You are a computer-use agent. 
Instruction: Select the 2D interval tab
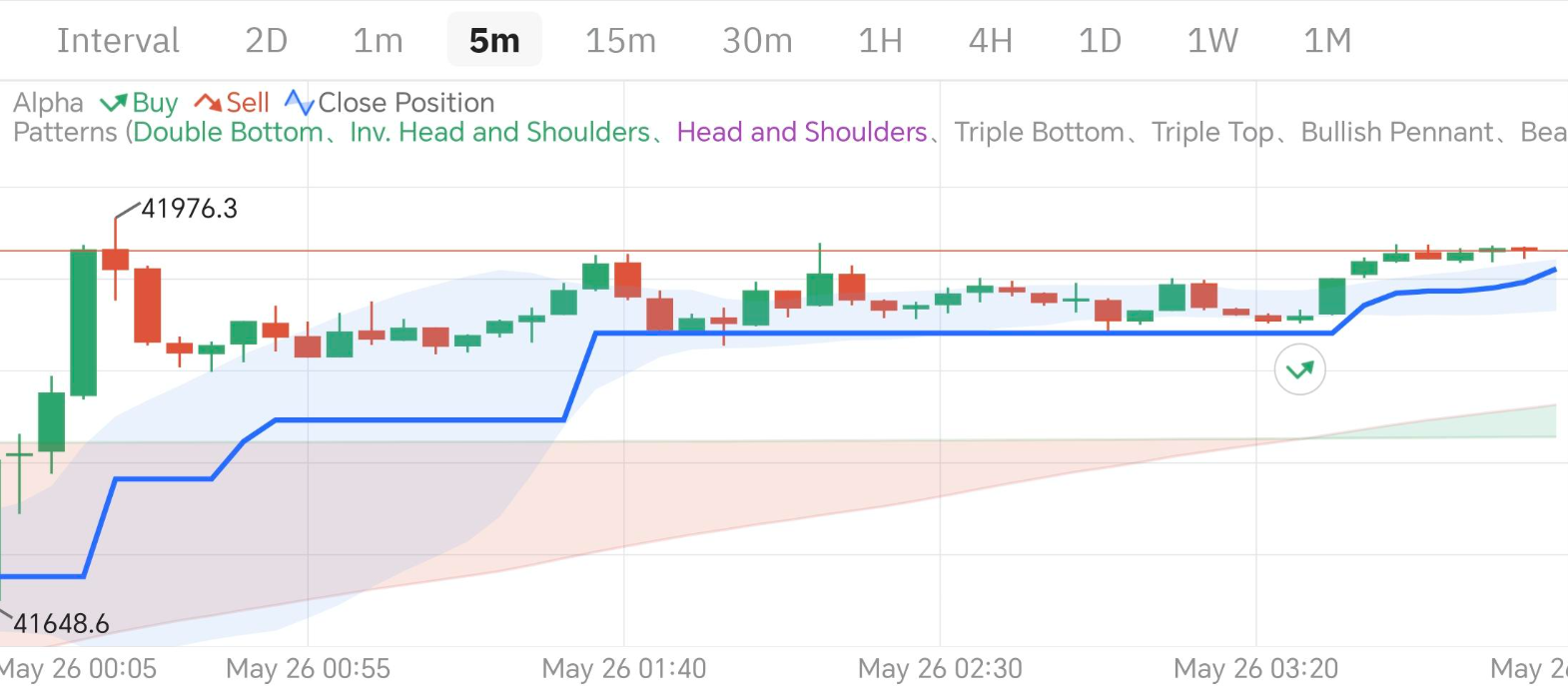point(266,41)
